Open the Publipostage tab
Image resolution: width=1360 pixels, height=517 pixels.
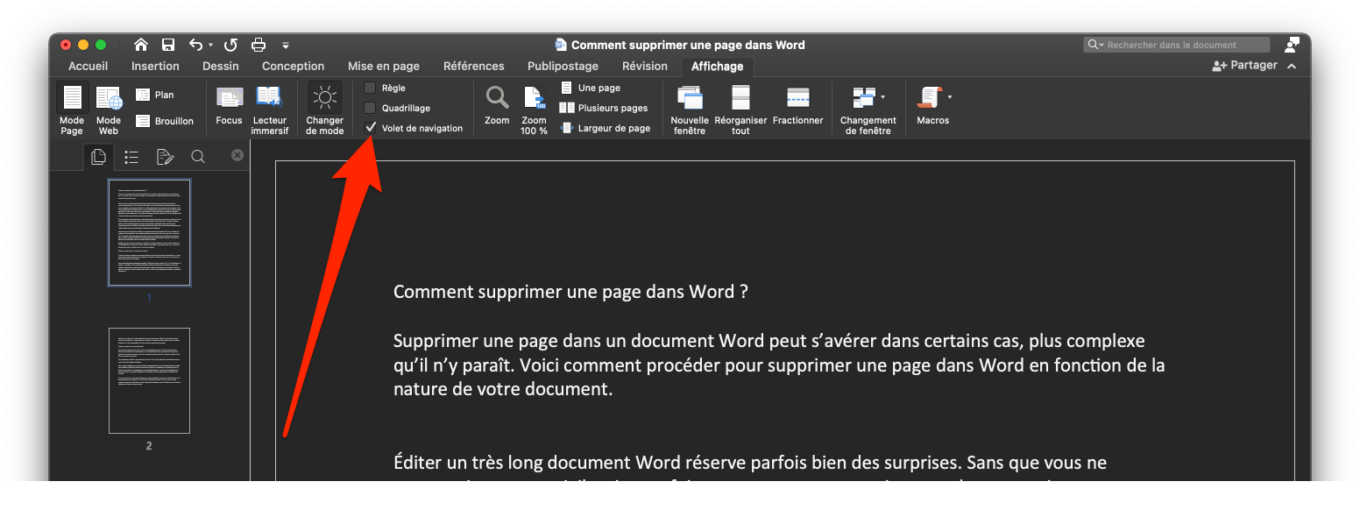click(563, 66)
